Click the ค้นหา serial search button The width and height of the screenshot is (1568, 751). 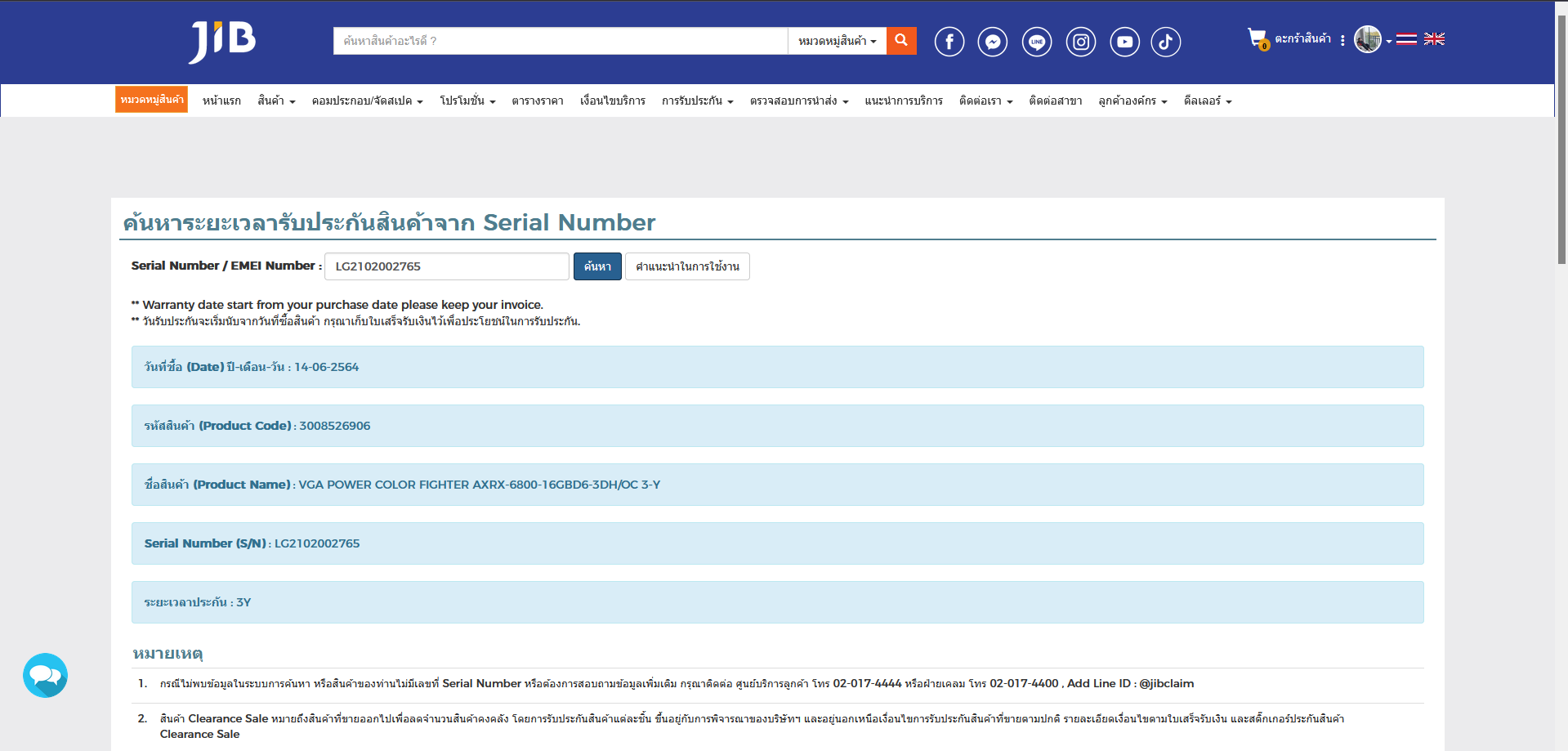point(597,266)
